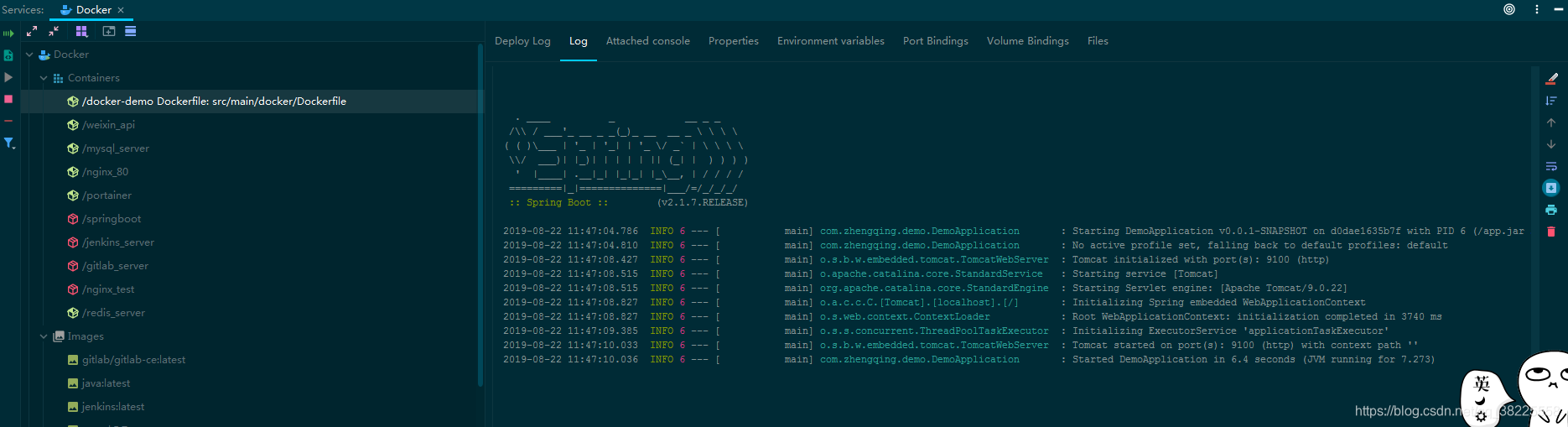Close the Docker services tab
Viewport: 1568px width, 427px height.
pyautogui.click(x=121, y=10)
